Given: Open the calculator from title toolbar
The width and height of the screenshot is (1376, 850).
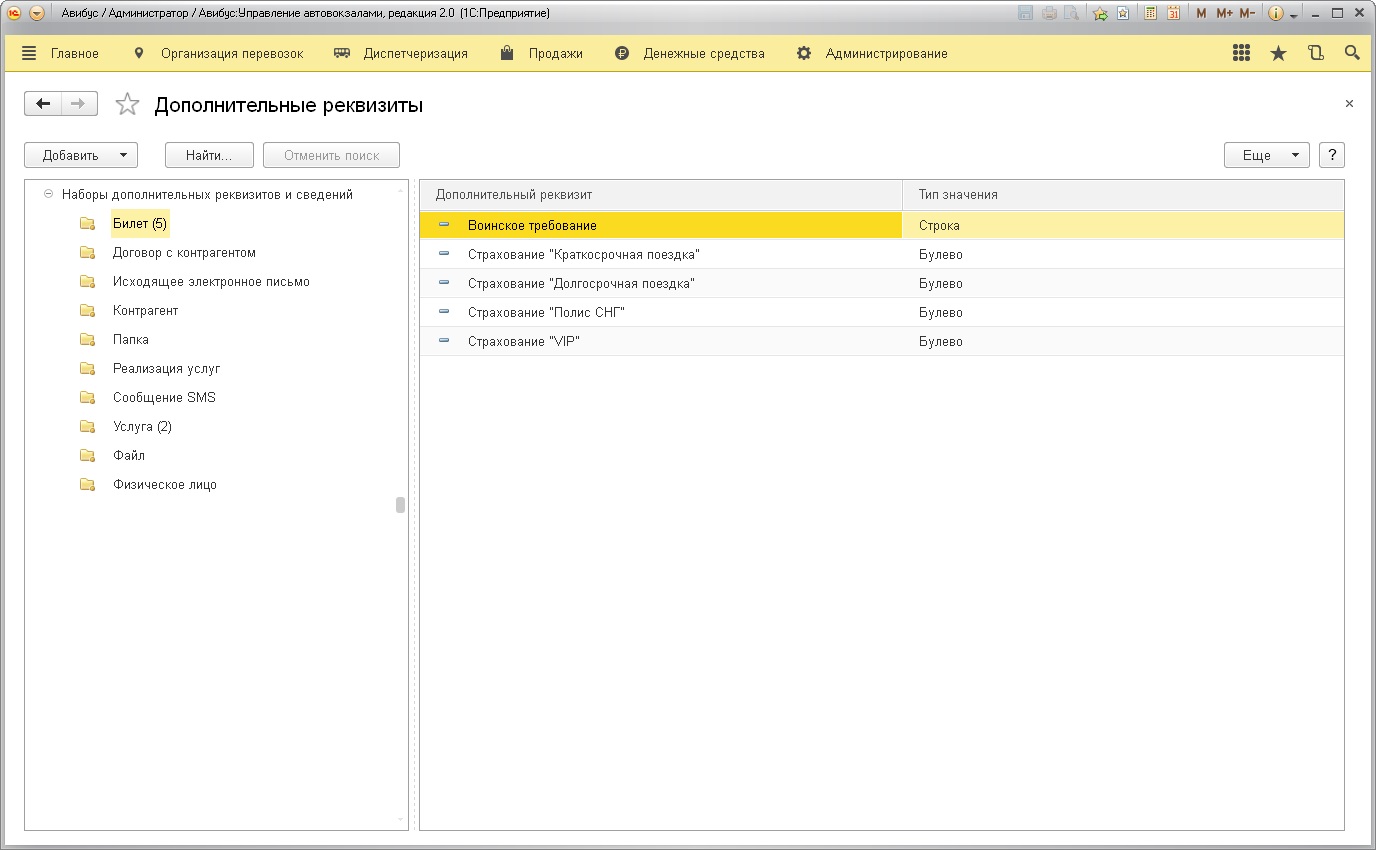Looking at the screenshot, I should (1151, 13).
